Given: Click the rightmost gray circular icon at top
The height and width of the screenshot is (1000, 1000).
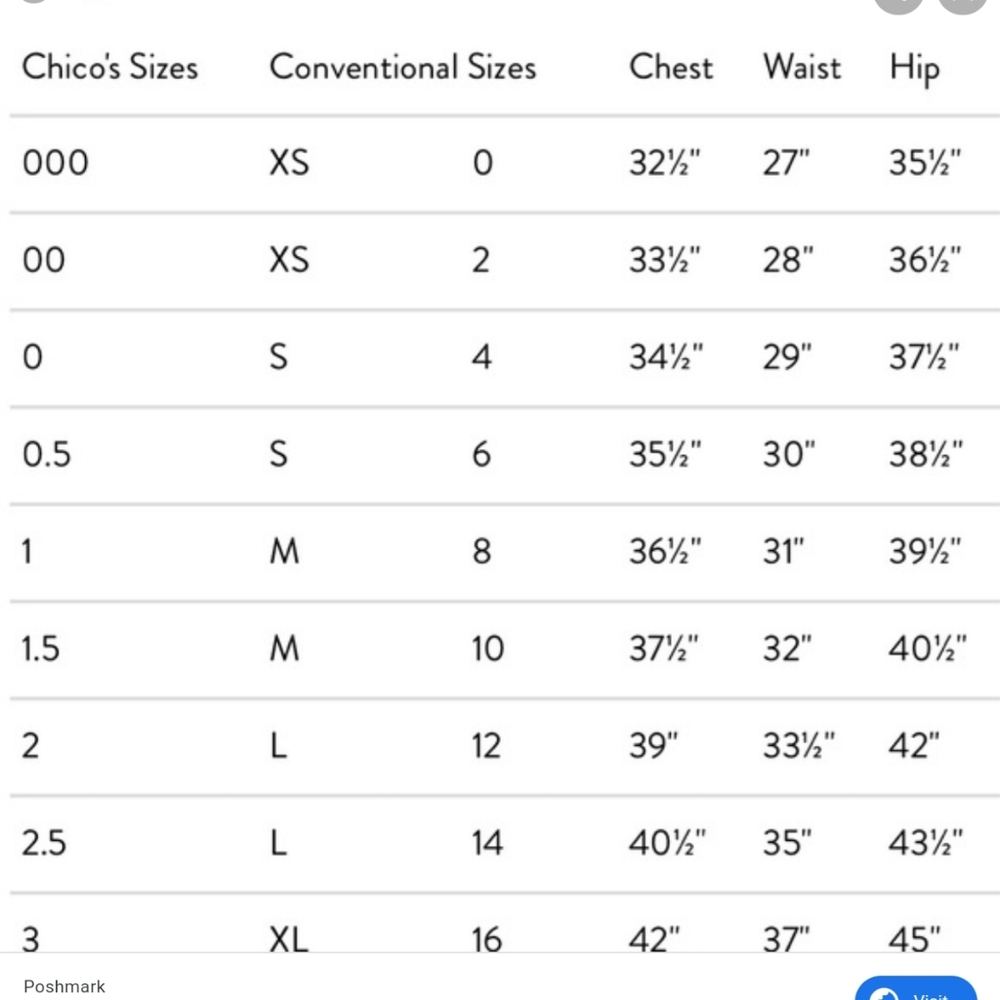Looking at the screenshot, I should (x=963, y=5).
